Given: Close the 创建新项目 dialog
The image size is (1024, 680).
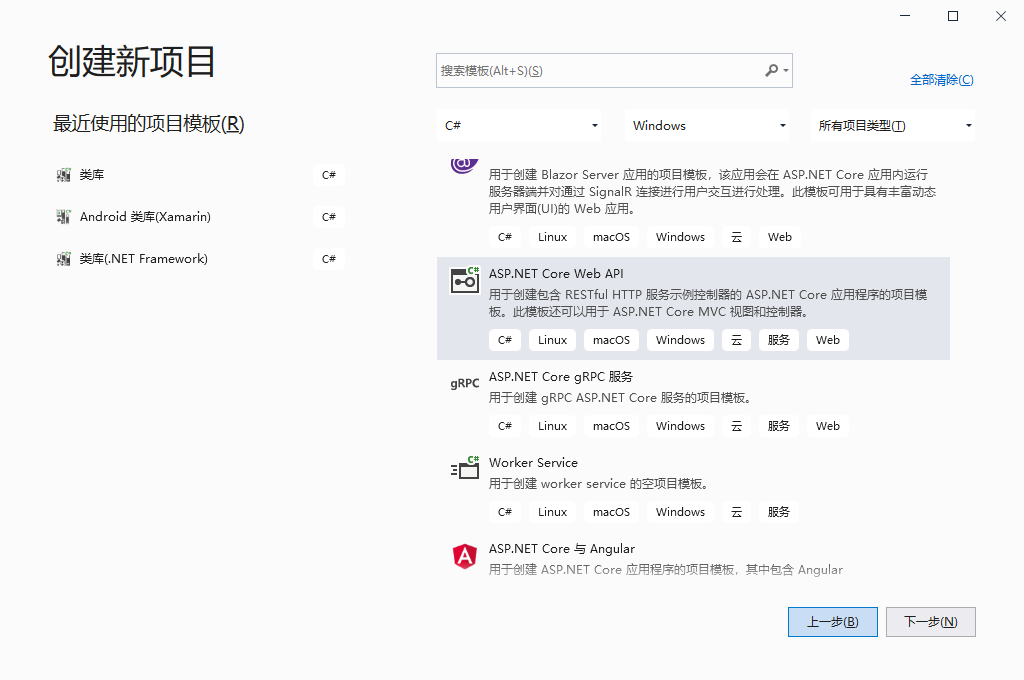Looking at the screenshot, I should click(1000, 16).
